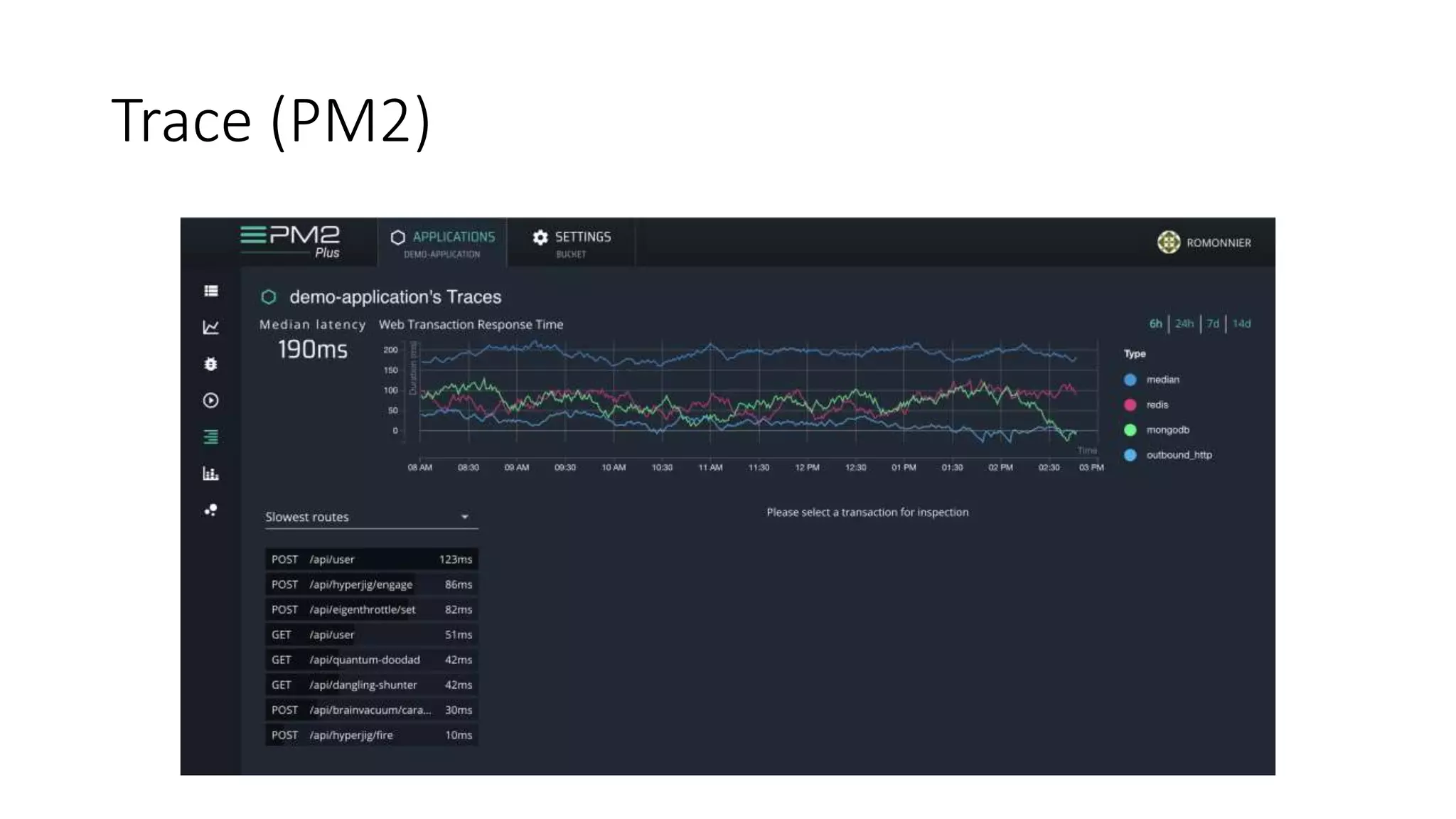
Task: Click the 08 AM time axis label
Action: [x=419, y=467]
